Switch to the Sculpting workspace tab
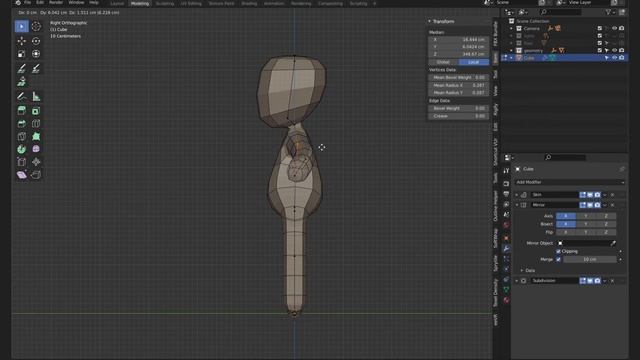 164,3
